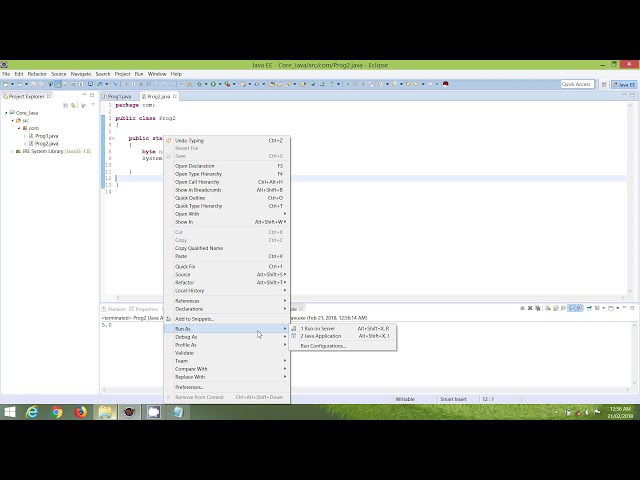640x480 pixels.
Task: Open the Open Perspective icon
Action: click(x=604, y=84)
